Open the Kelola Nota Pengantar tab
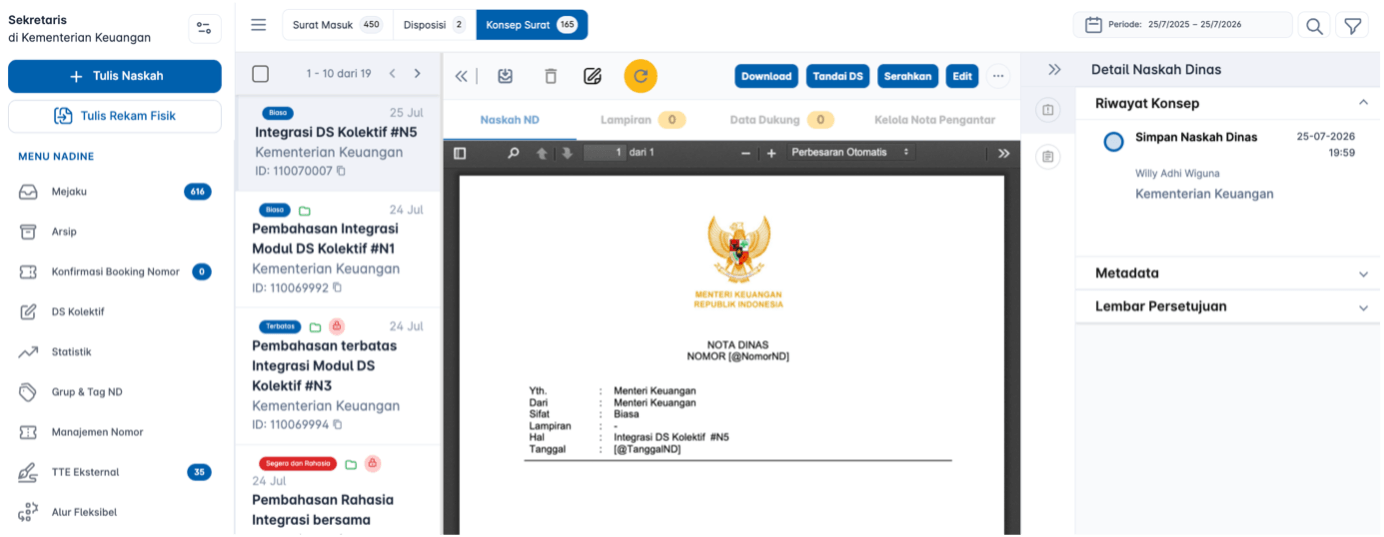This screenshot has width=1384, height=537. tap(935, 120)
